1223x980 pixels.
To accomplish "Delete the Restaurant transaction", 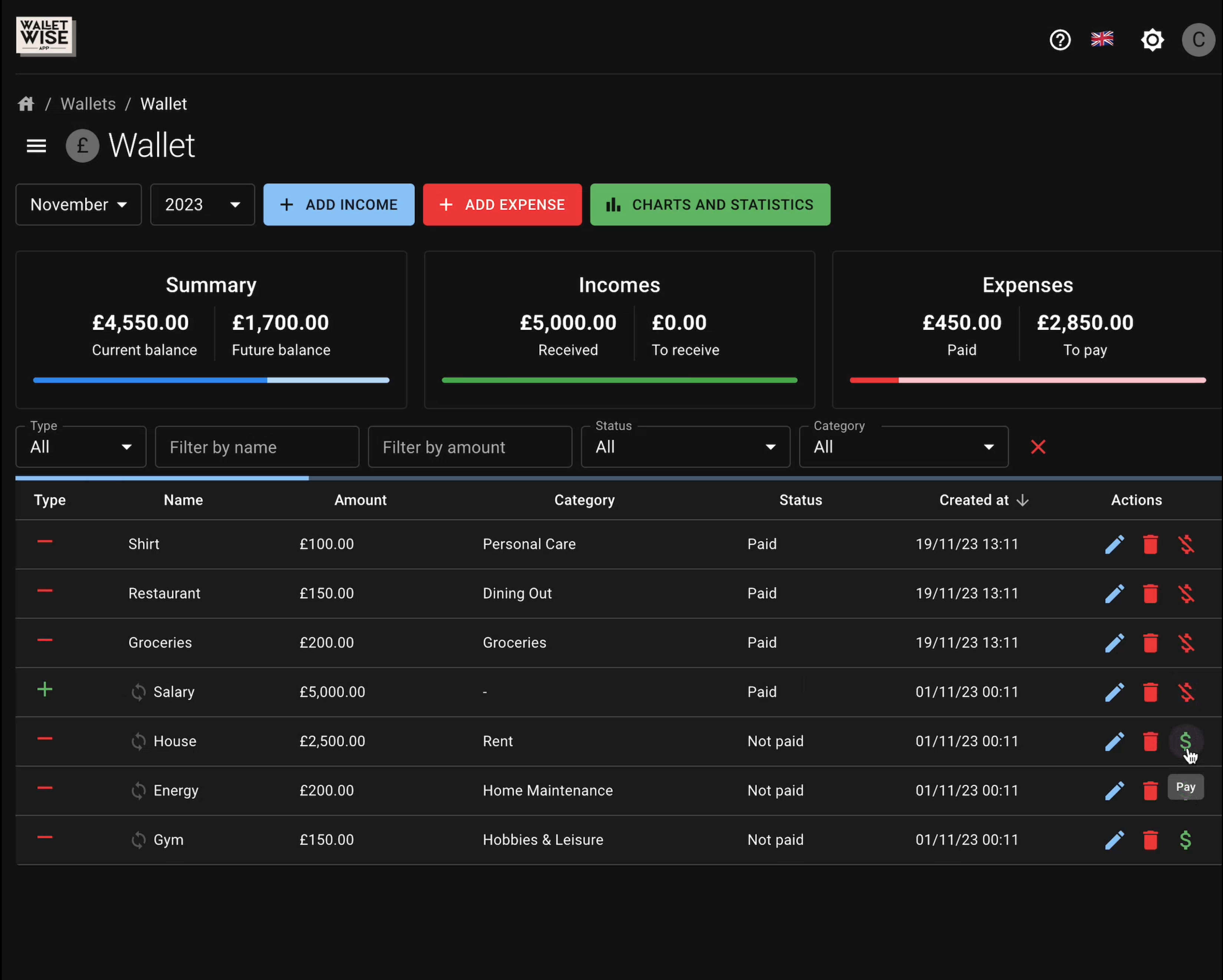I will [x=1150, y=594].
